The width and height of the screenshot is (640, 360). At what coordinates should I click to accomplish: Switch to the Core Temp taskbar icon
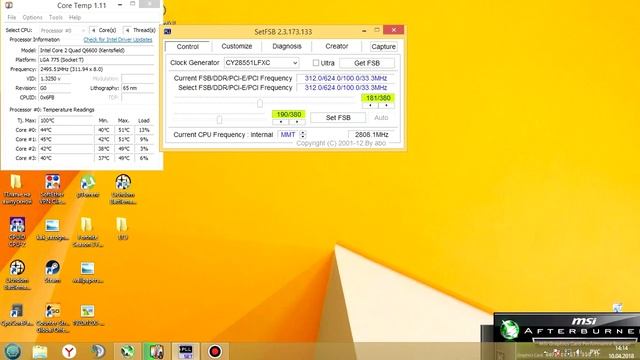[x=156, y=351]
